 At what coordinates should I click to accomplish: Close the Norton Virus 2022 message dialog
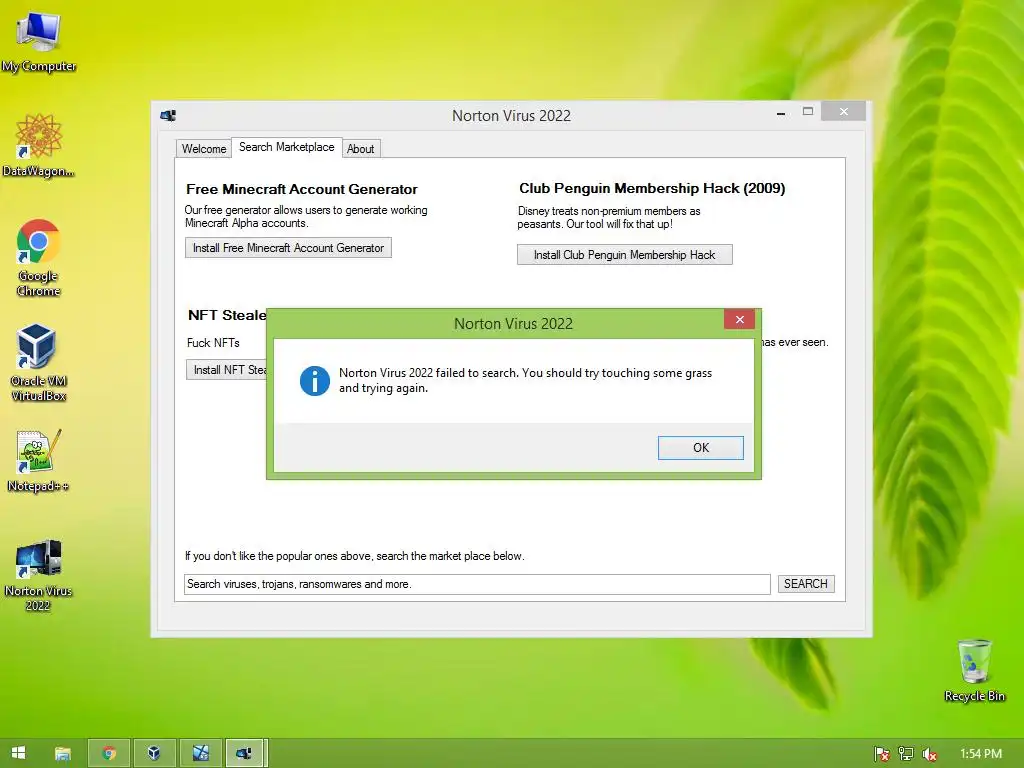click(x=739, y=319)
